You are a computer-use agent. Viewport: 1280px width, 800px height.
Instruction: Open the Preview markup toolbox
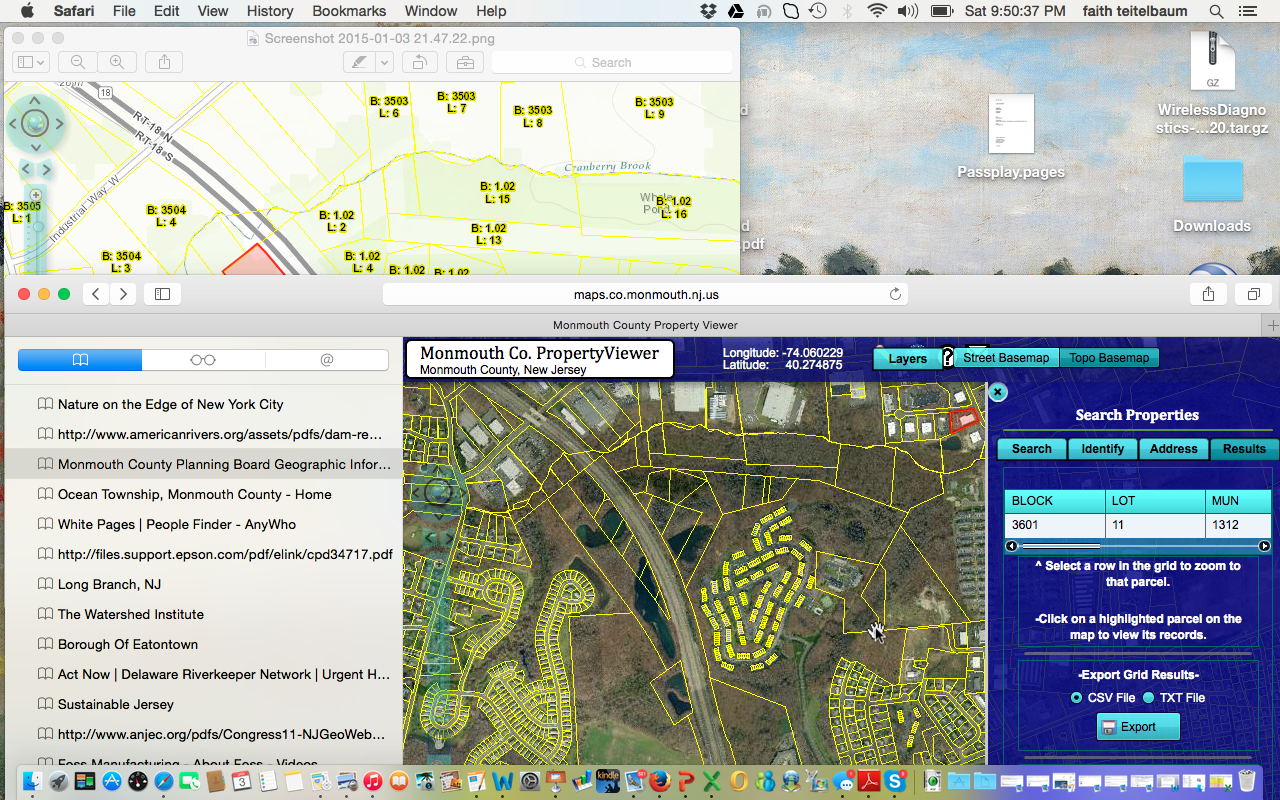pyautogui.click(x=465, y=62)
